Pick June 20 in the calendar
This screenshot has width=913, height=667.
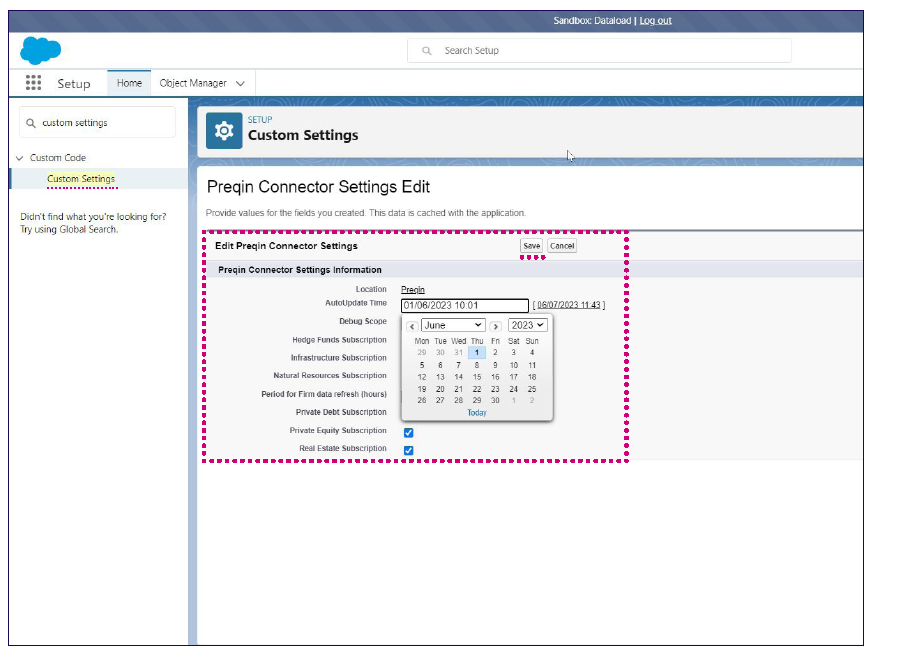(x=440, y=389)
